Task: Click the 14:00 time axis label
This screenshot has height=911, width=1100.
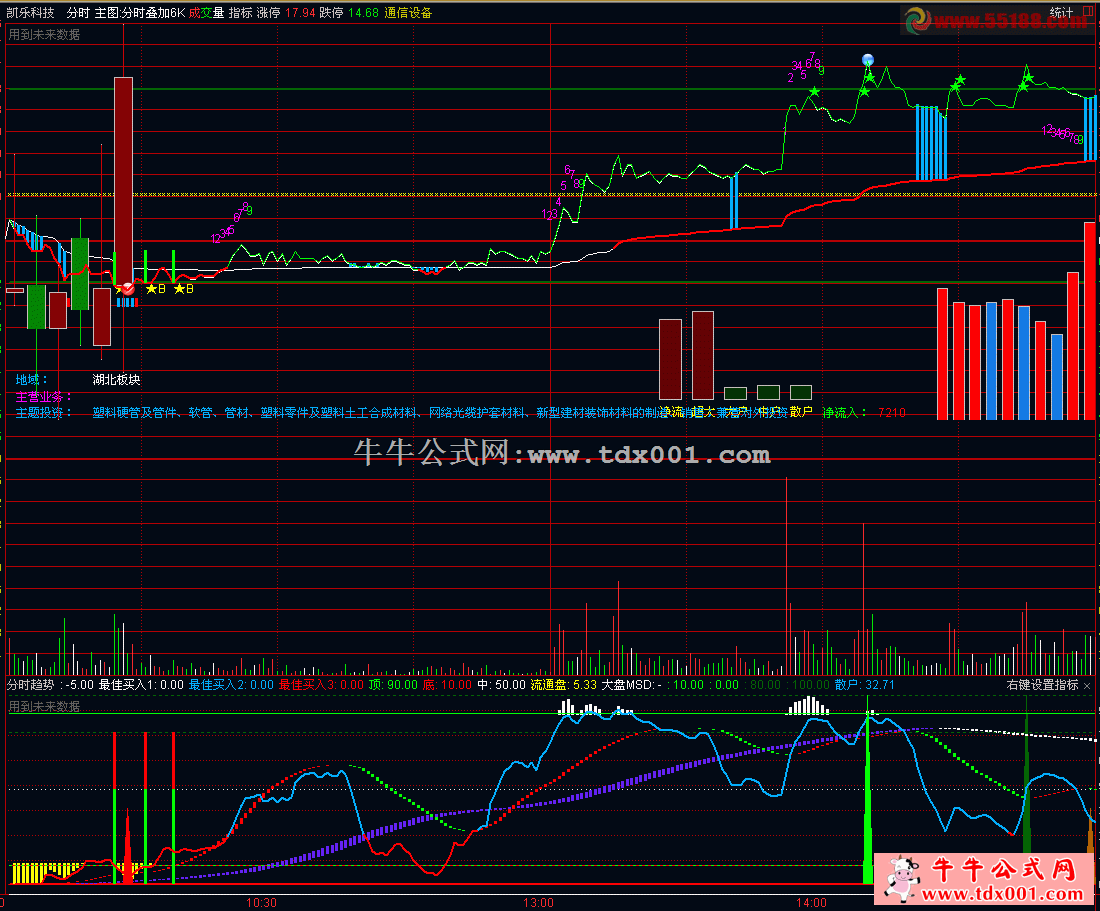Action: [x=811, y=903]
